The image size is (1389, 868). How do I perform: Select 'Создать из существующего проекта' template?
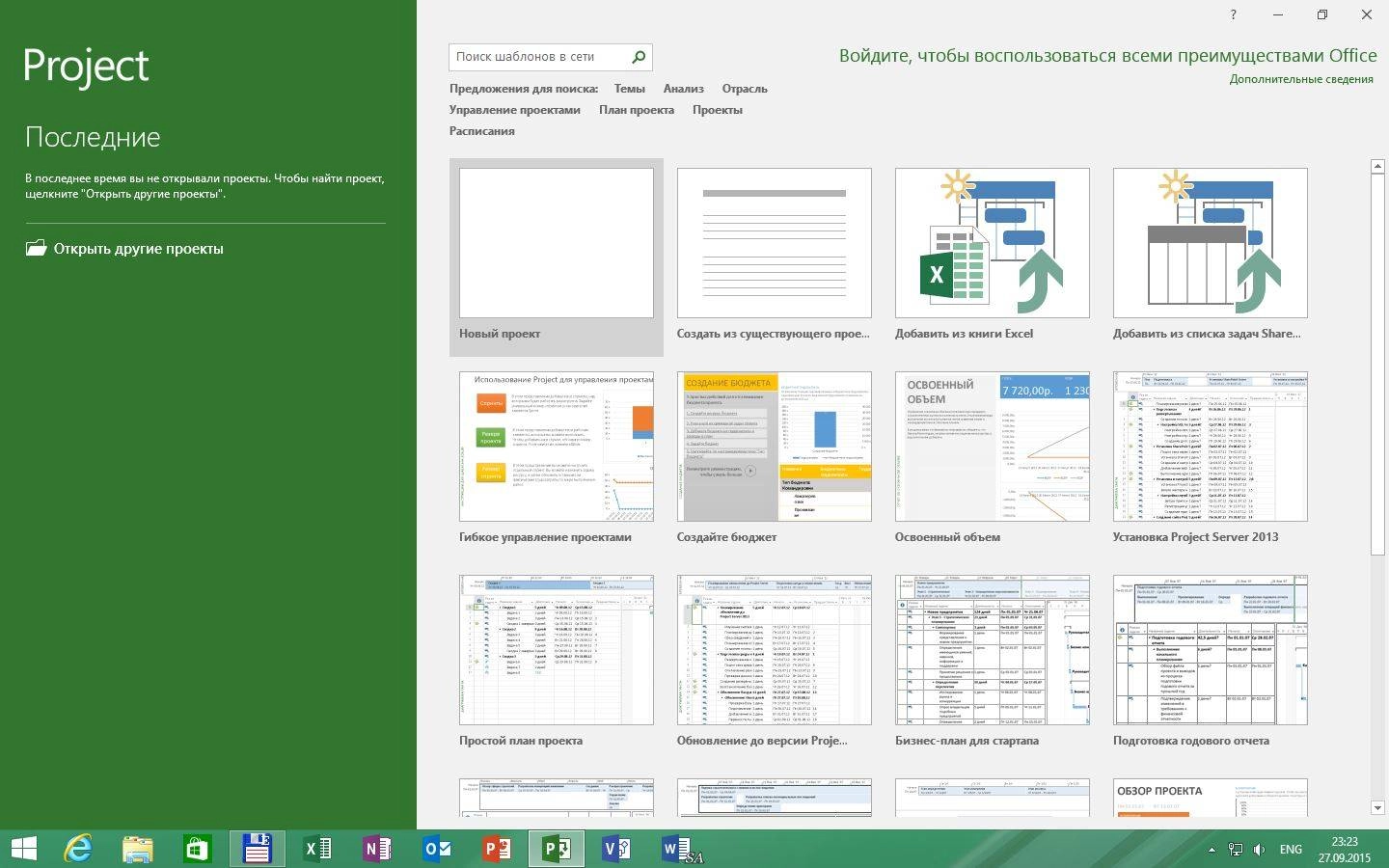point(774,257)
